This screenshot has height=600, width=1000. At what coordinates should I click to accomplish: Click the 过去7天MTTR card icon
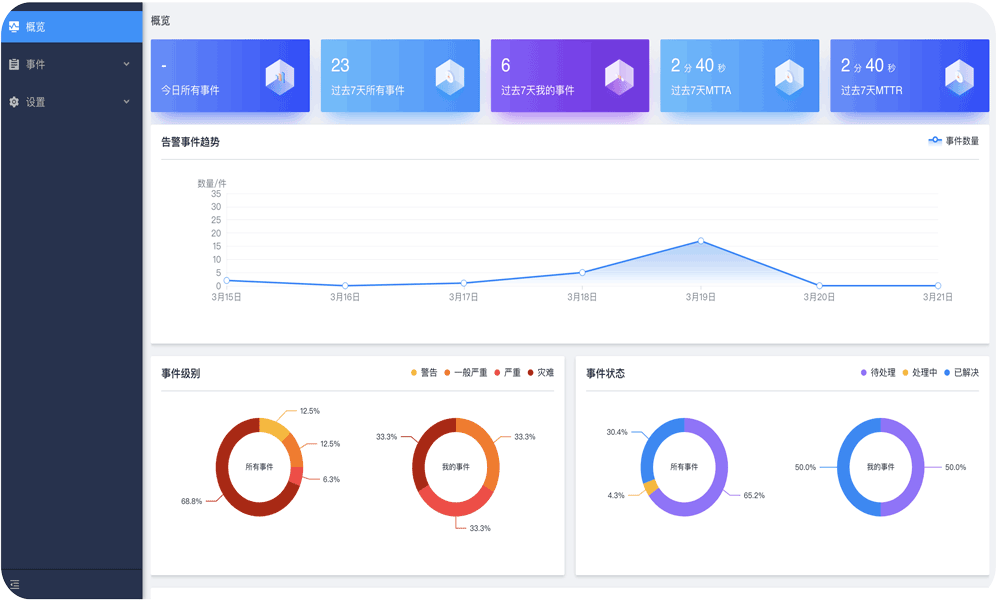pos(959,77)
